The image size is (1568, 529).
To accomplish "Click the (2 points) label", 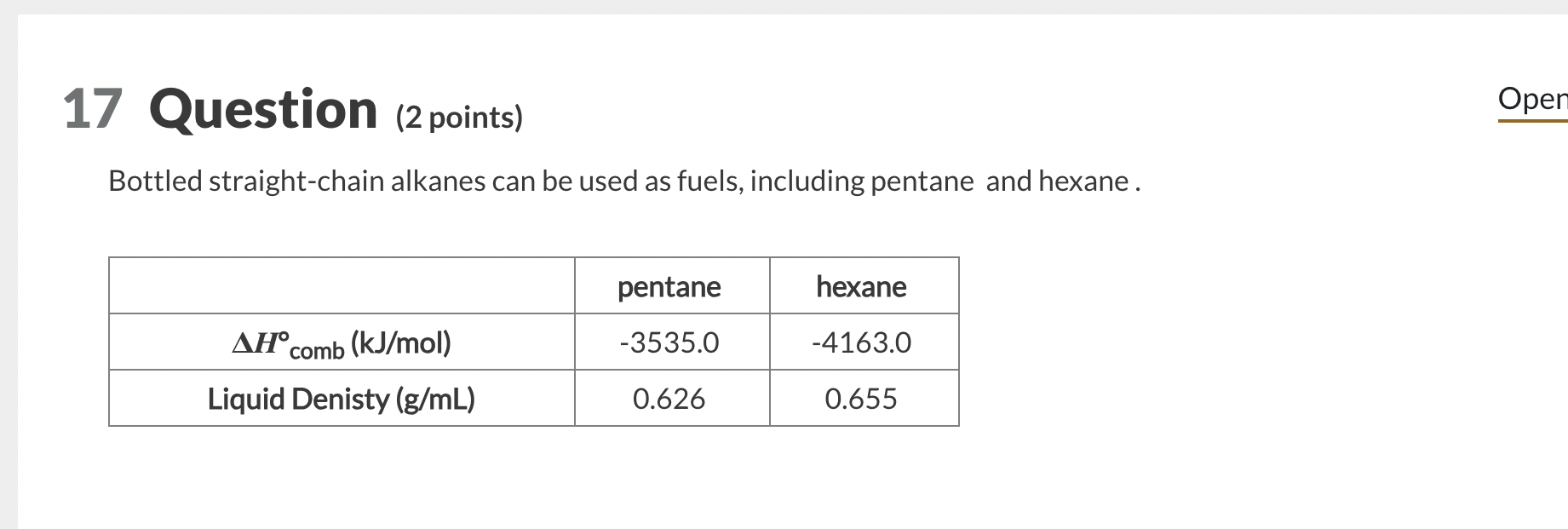I will click(459, 118).
